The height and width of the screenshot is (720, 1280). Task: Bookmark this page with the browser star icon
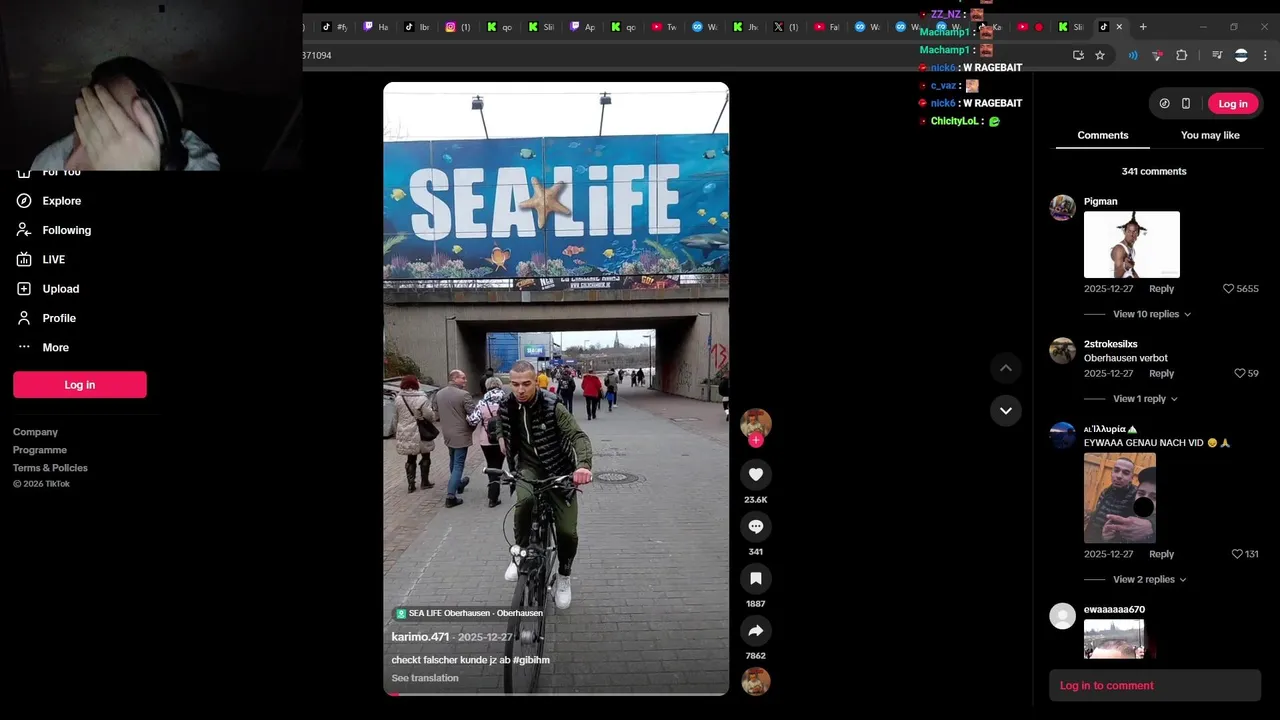(x=1100, y=55)
